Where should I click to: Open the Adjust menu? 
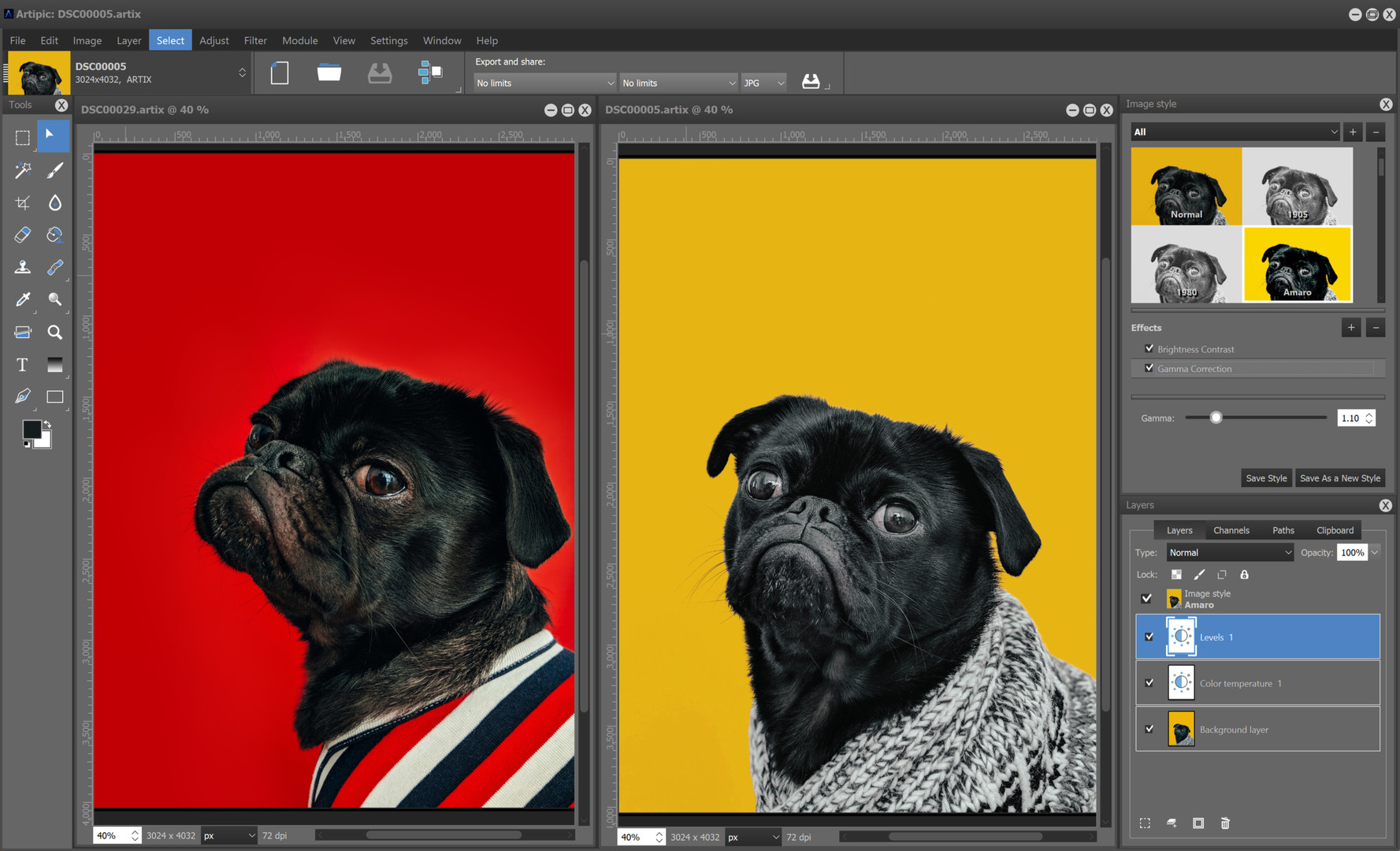214,40
